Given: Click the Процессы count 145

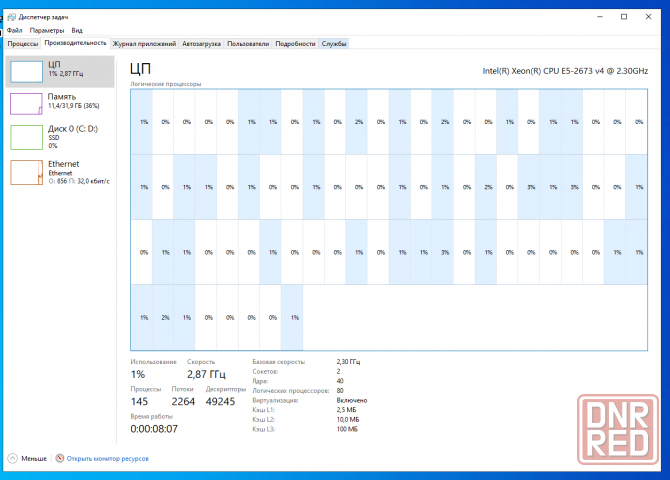Looking at the screenshot, I should (x=139, y=401).
